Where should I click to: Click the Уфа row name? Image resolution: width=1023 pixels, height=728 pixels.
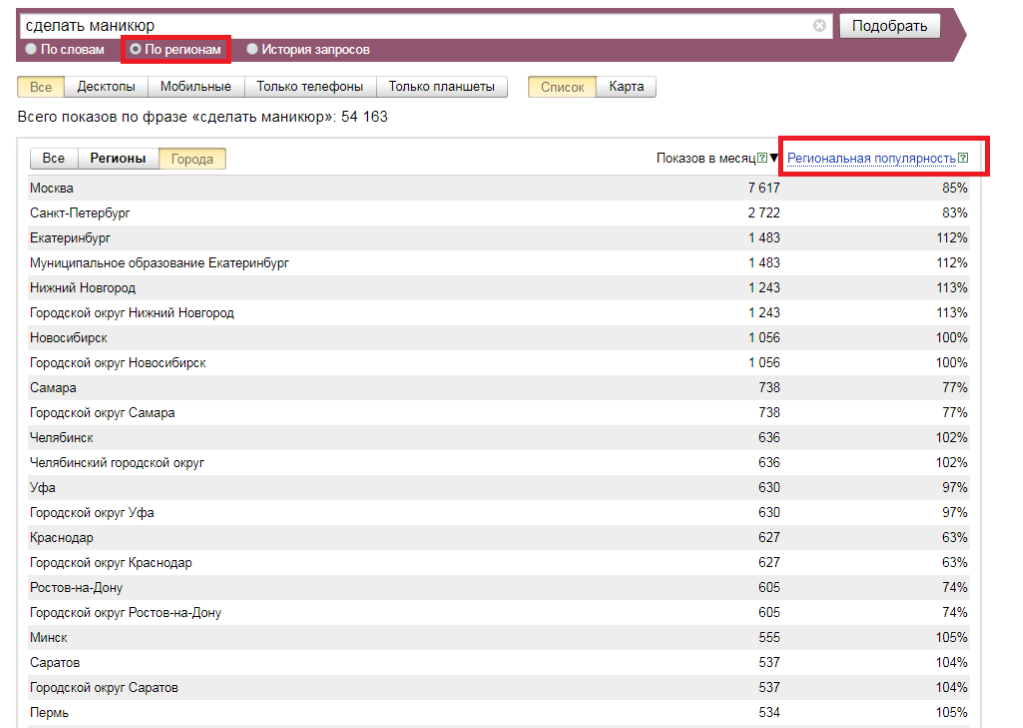coord(42,487)
